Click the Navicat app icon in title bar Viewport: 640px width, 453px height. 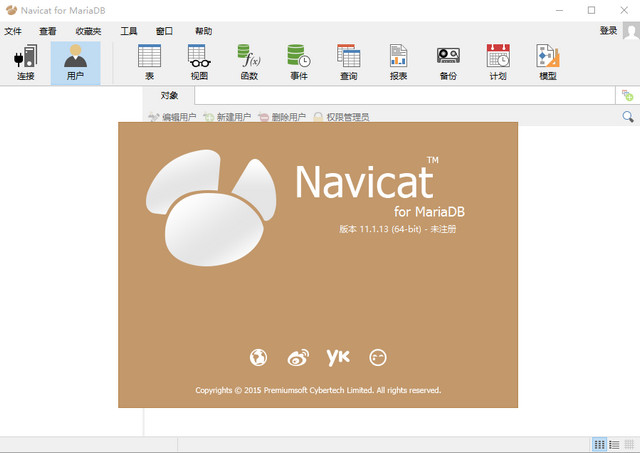click(x=11, y=10)
